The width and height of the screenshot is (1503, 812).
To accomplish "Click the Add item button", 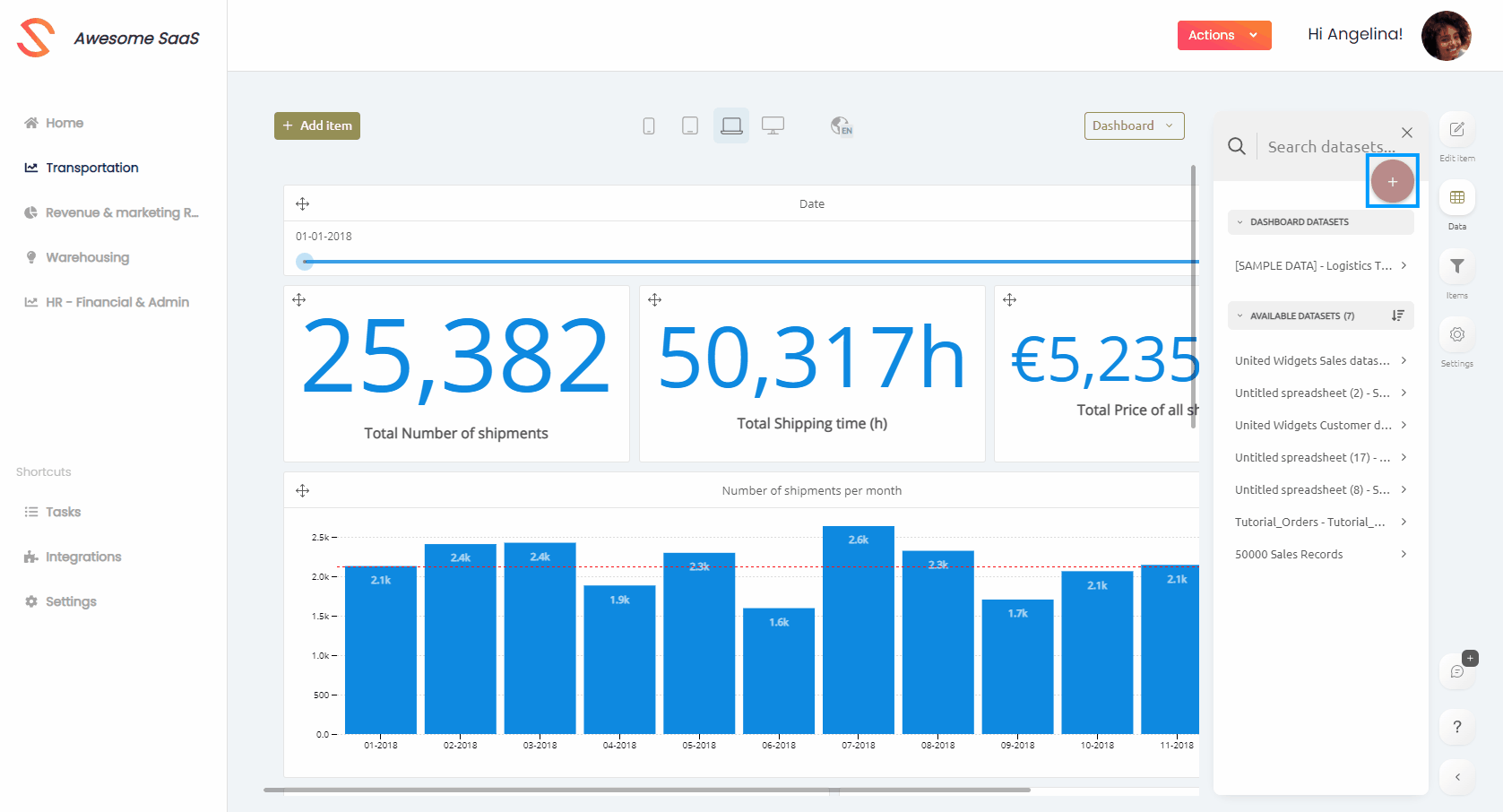I will click(317, 125).
